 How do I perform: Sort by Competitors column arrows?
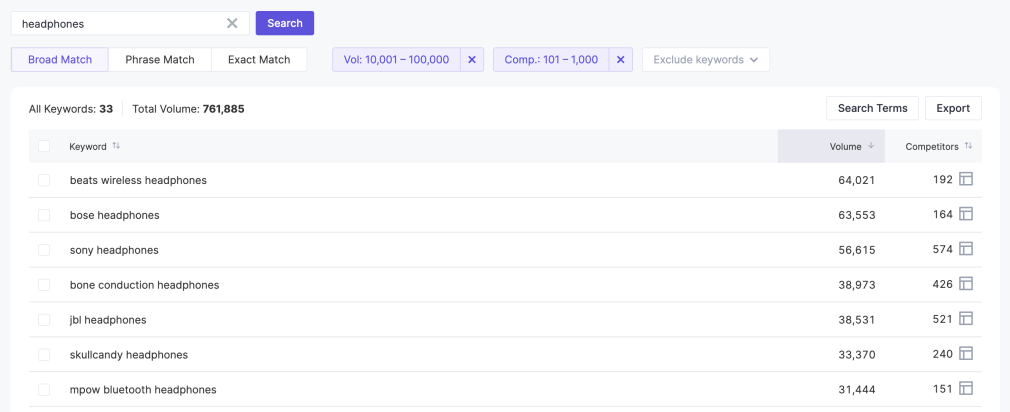click(x=968, y=146)
